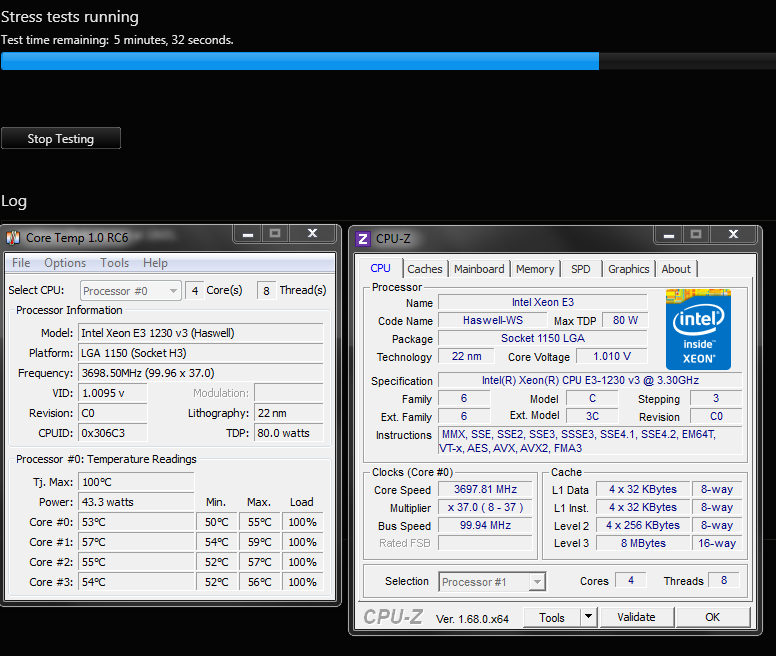The height and width of the screenshot is (656, 776).
Task: Click Core #0 temperature 53°C
Action: pyautogui.click(x=136, y=522)
